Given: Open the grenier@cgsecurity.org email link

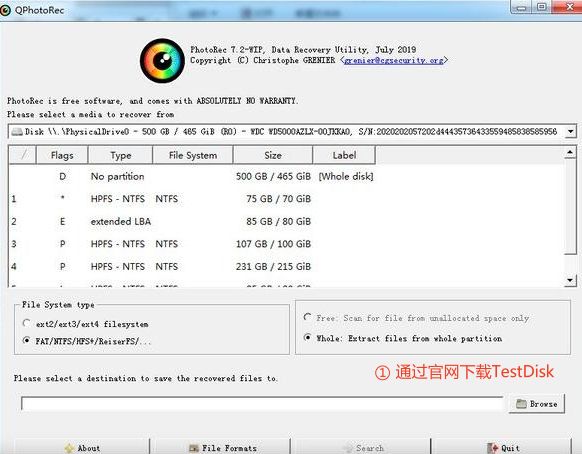Looking at the screenshot, I should click(x=394, y=60).
